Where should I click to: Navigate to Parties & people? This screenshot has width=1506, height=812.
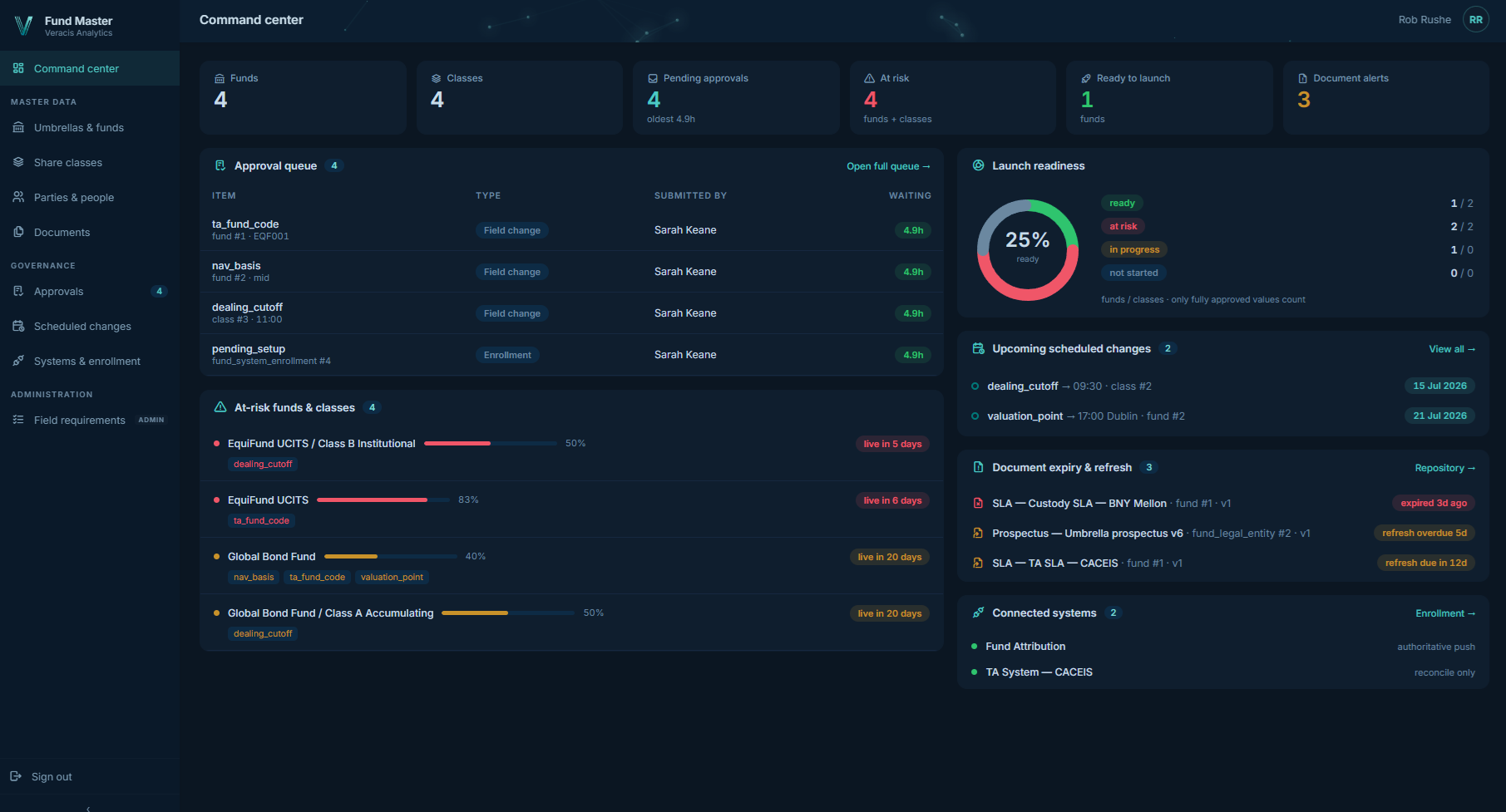(x=90, y=197)
